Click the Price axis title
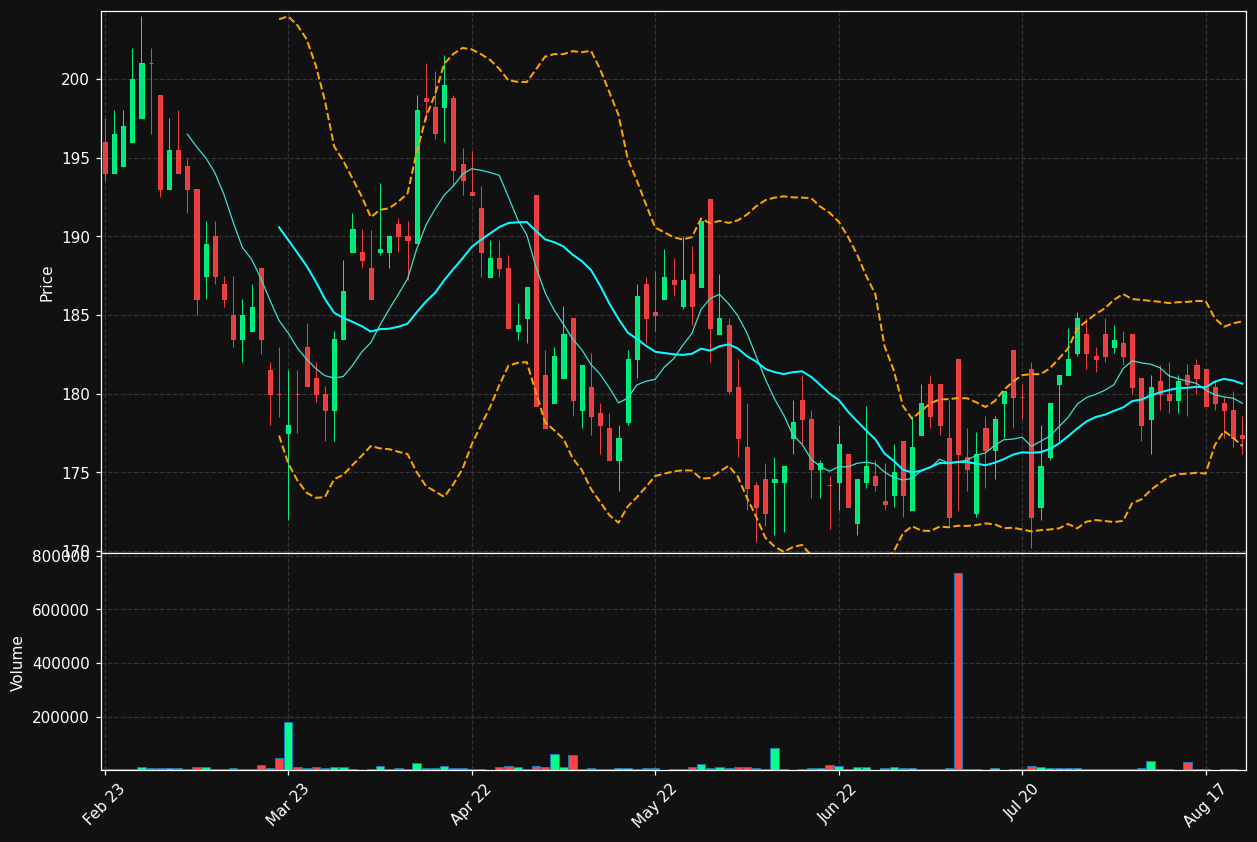Viewport: 1257px width, 842px height. point(47,283)
